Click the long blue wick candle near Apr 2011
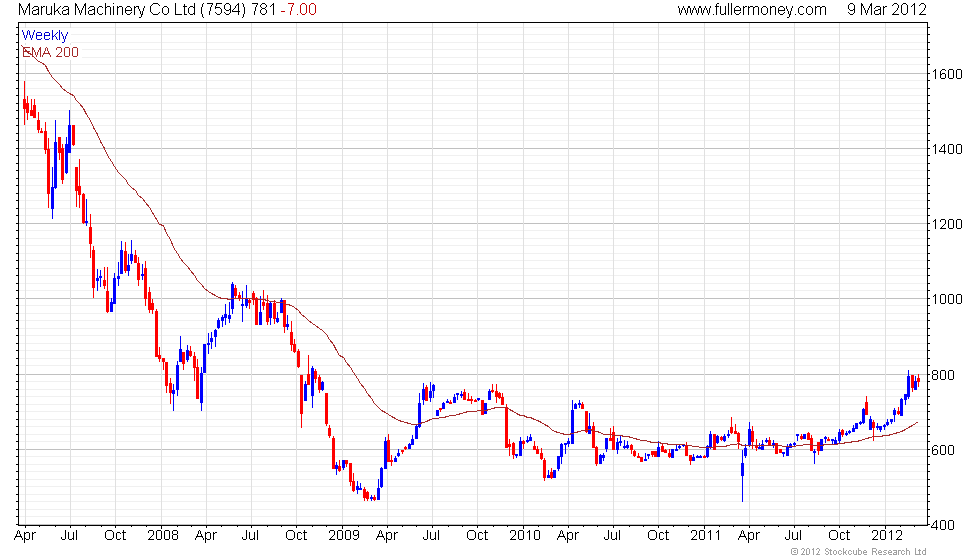Image resolution: width=980 pixels, height=560 pixels. [x=742, y=477]
